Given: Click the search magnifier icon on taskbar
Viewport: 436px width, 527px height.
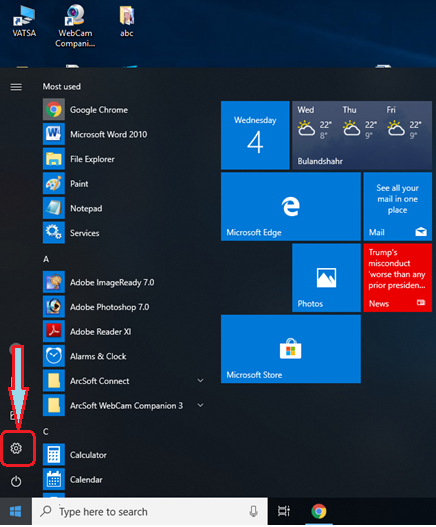Looking at the screenshot, I should 46,511.
